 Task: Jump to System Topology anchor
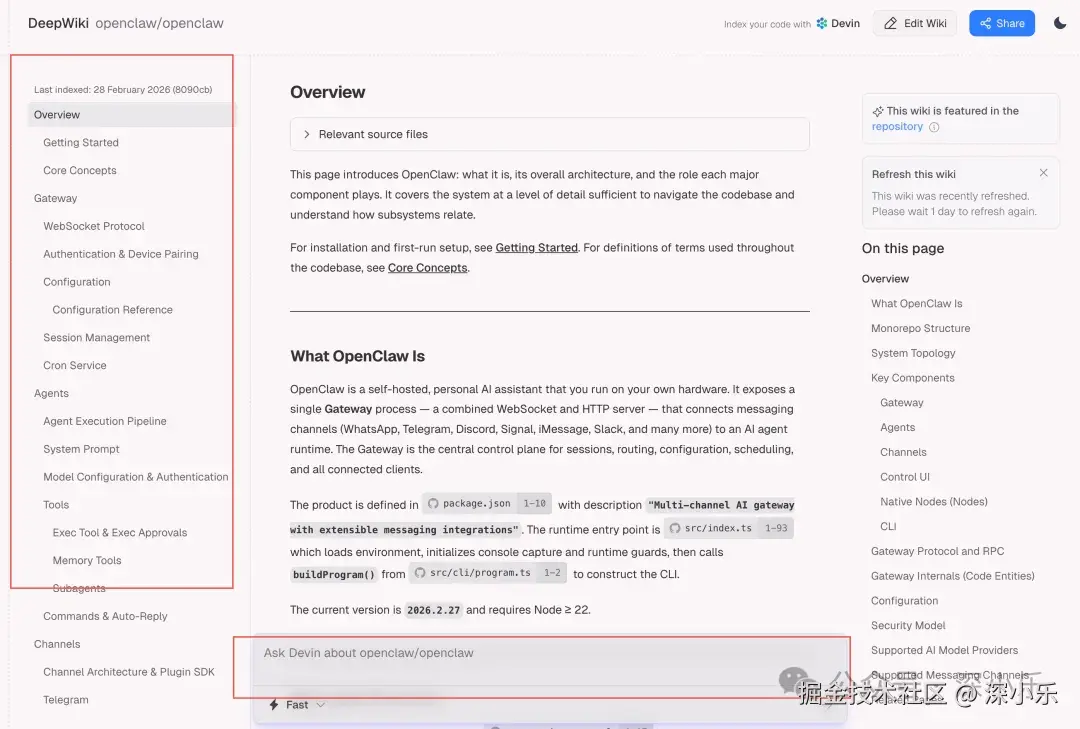pos(913,353)
